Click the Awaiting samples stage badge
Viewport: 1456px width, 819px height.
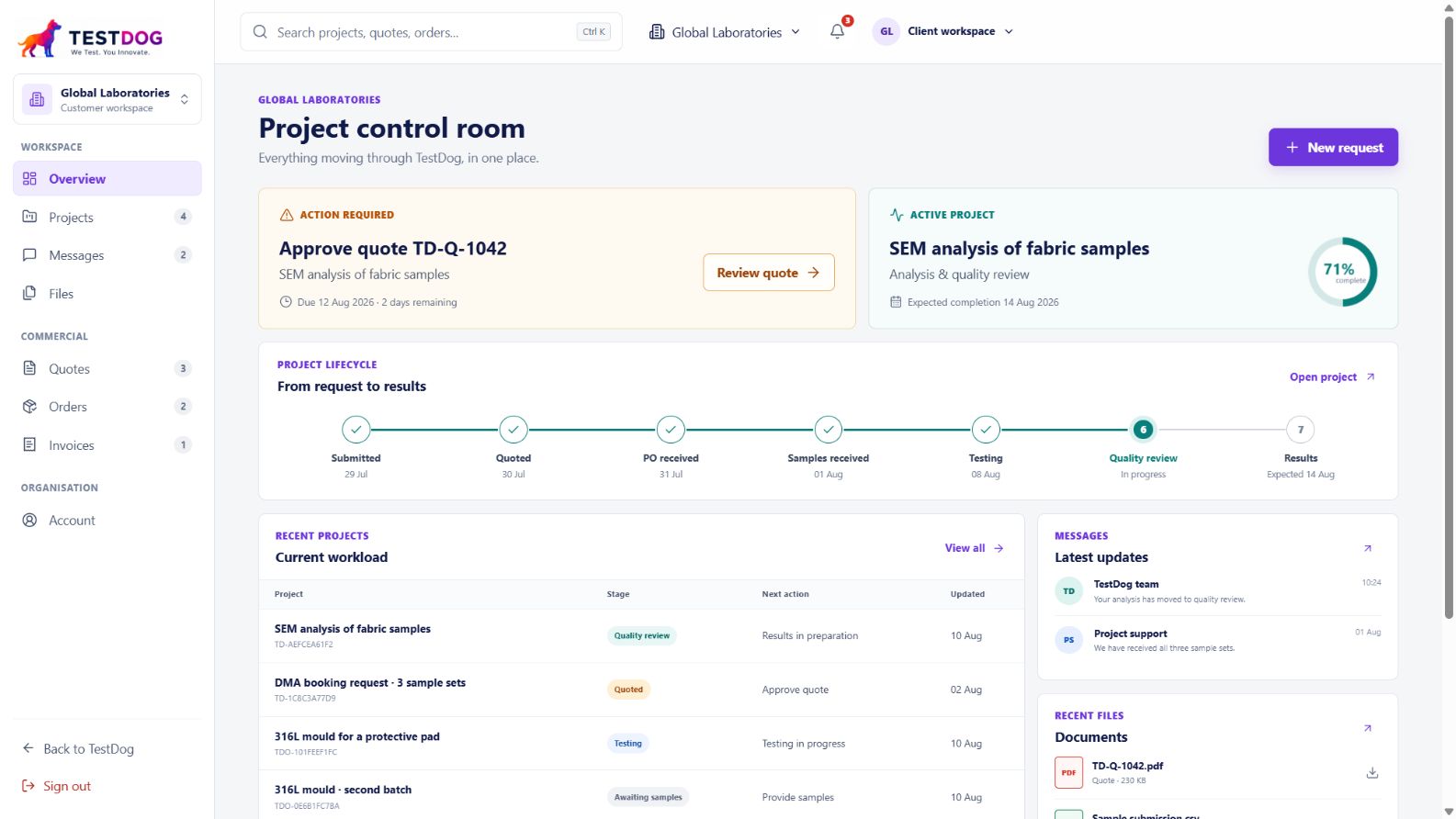pyautogui.click(x=648, y=797)
